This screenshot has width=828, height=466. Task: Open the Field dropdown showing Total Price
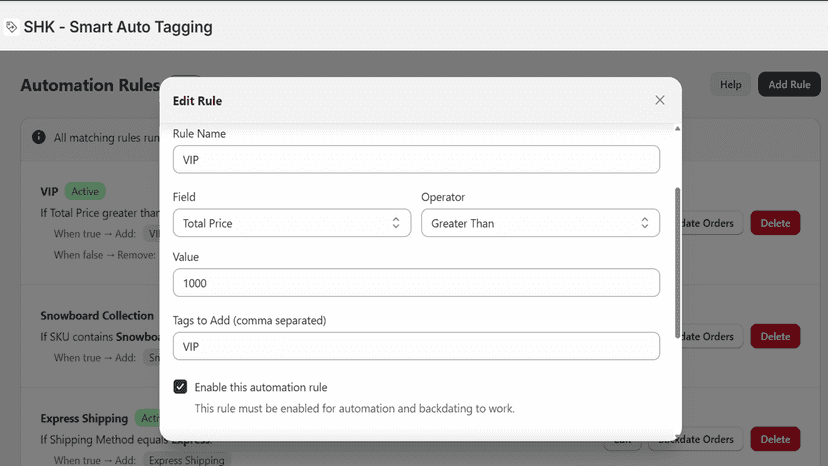[291, 223]
